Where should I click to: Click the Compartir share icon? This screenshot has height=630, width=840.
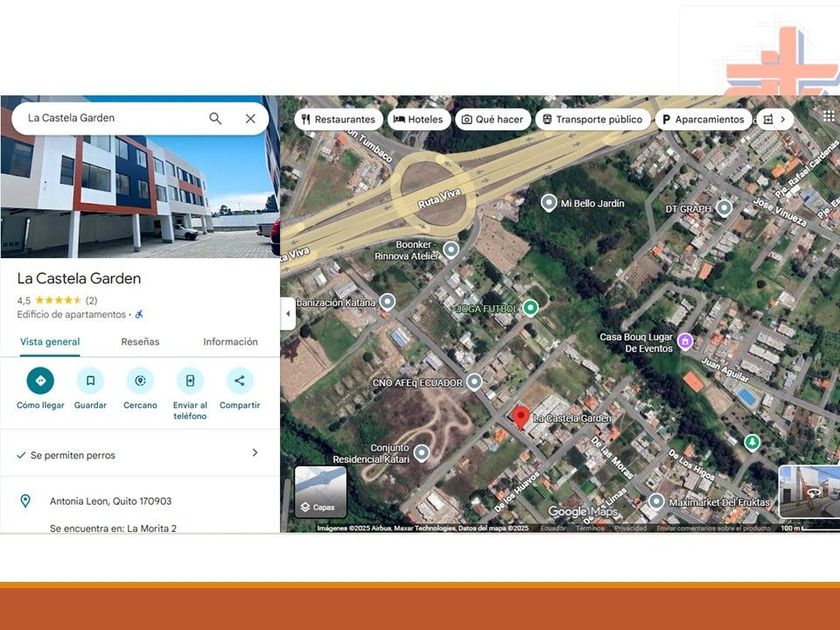click(x=239, y=380)
